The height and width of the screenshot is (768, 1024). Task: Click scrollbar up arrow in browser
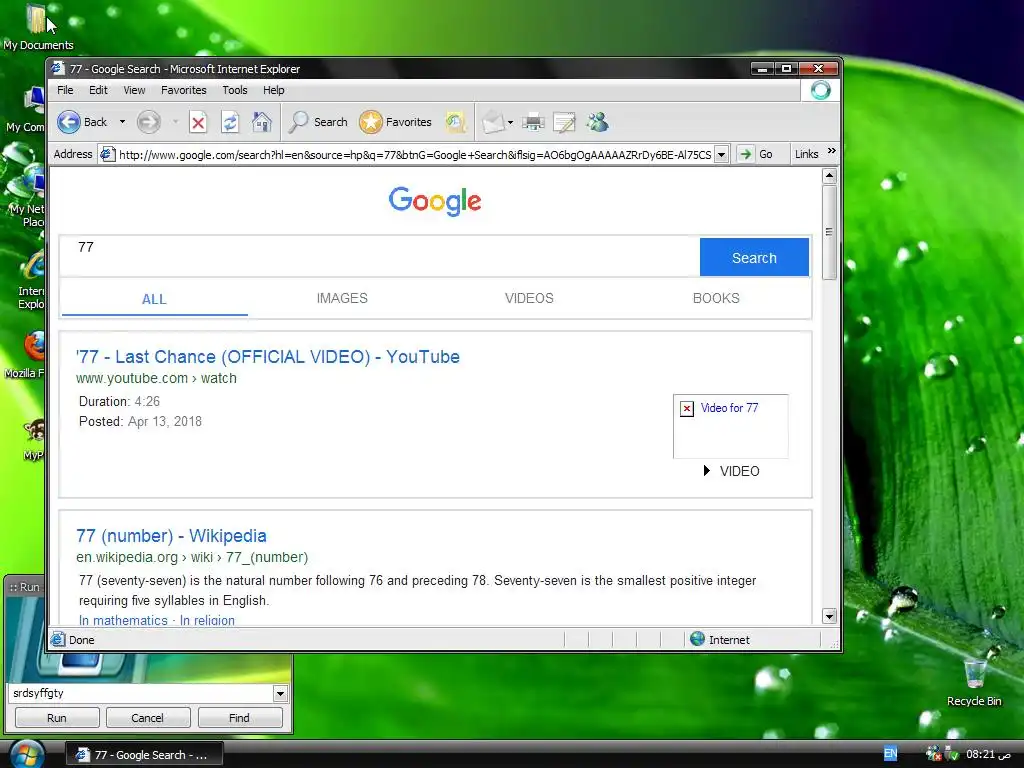click(829, 176)
